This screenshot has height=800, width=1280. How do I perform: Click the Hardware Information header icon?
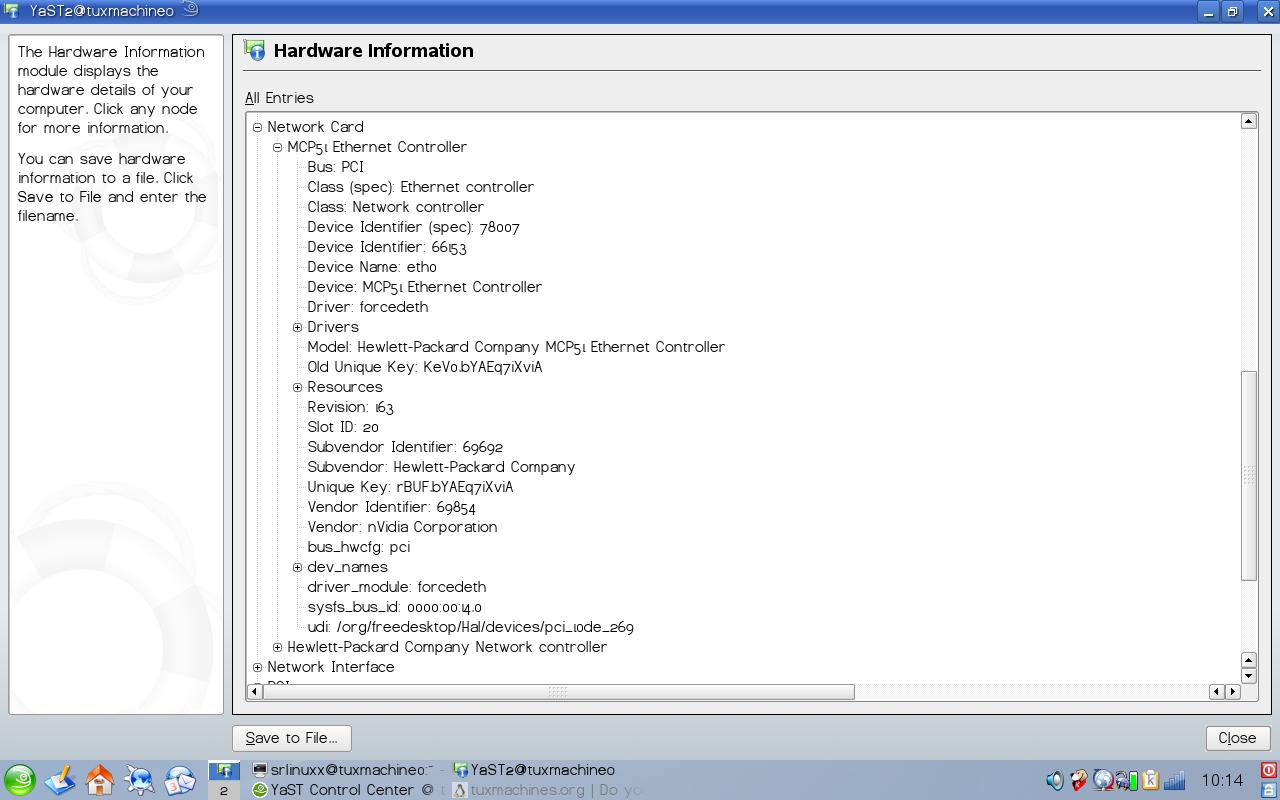point(255,51)
